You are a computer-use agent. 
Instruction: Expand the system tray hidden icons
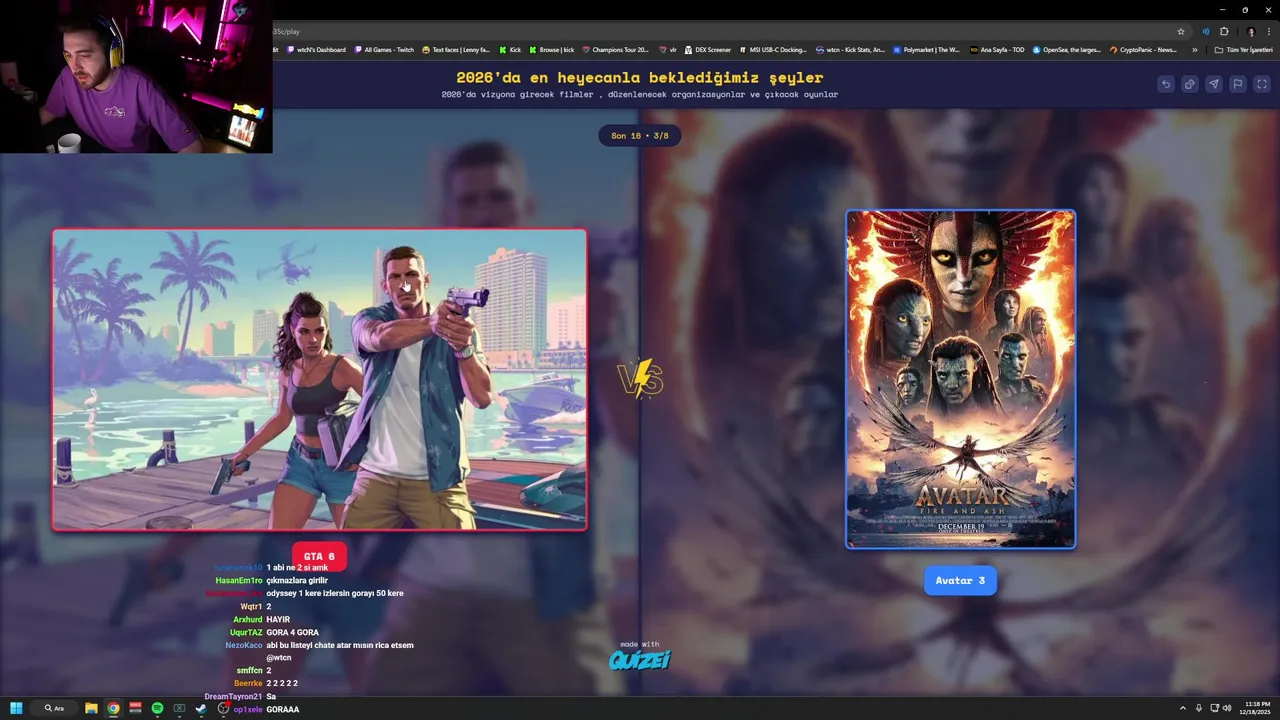[x=1182, y=708]
